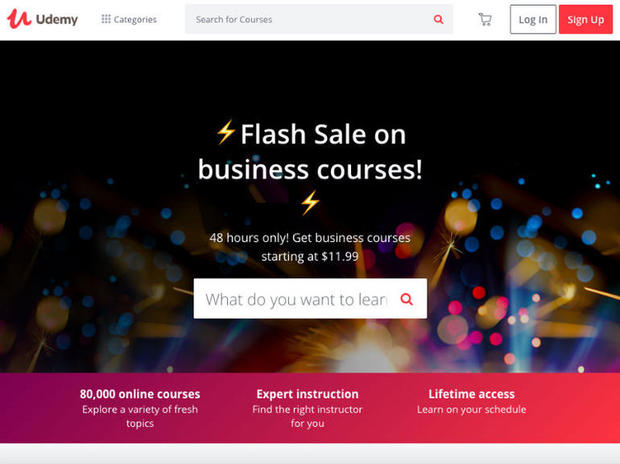
Task: Click the lightning bolt below business courses
Action: tap(310, 203)
